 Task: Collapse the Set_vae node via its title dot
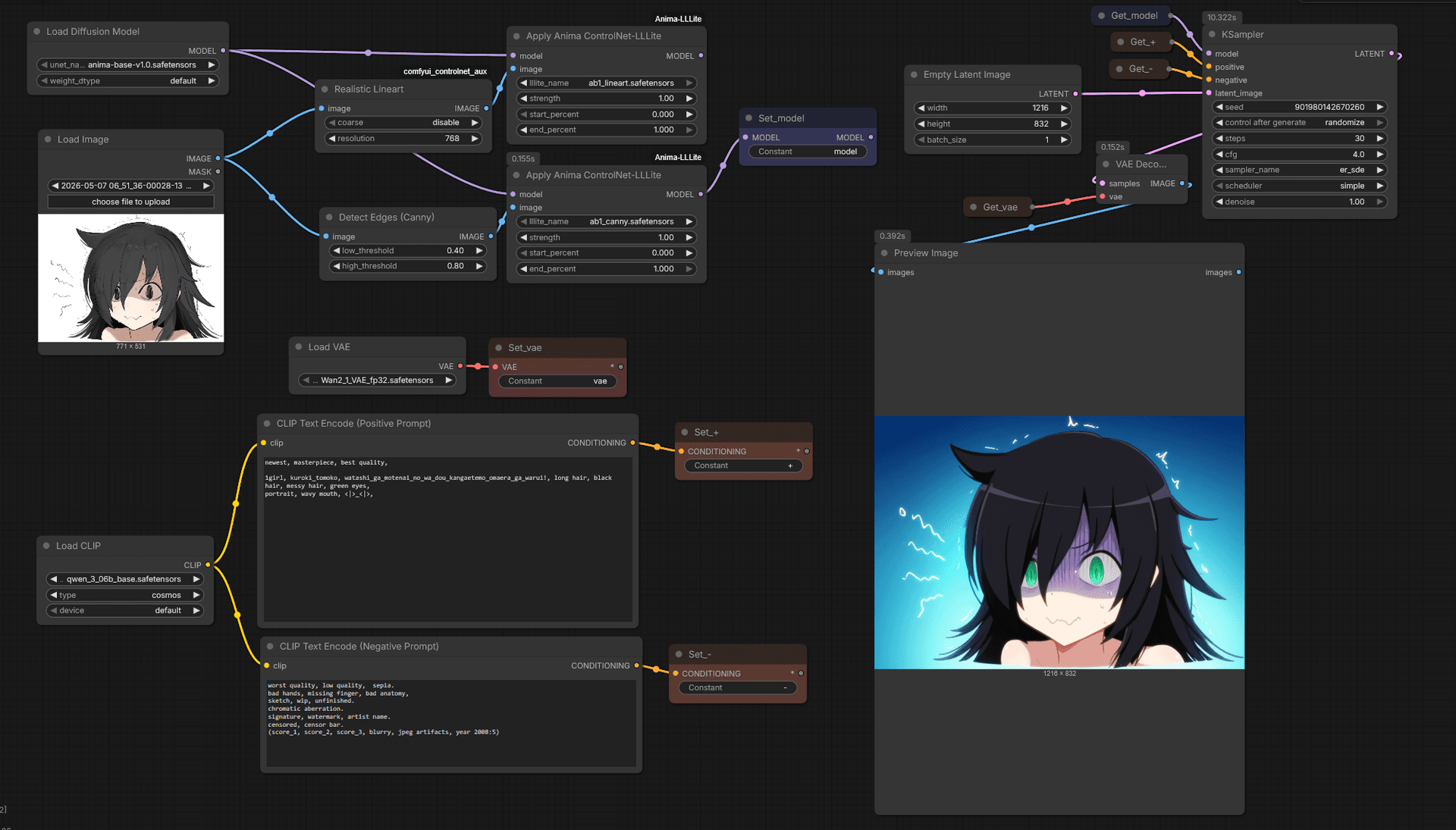[x=498, y=348]
